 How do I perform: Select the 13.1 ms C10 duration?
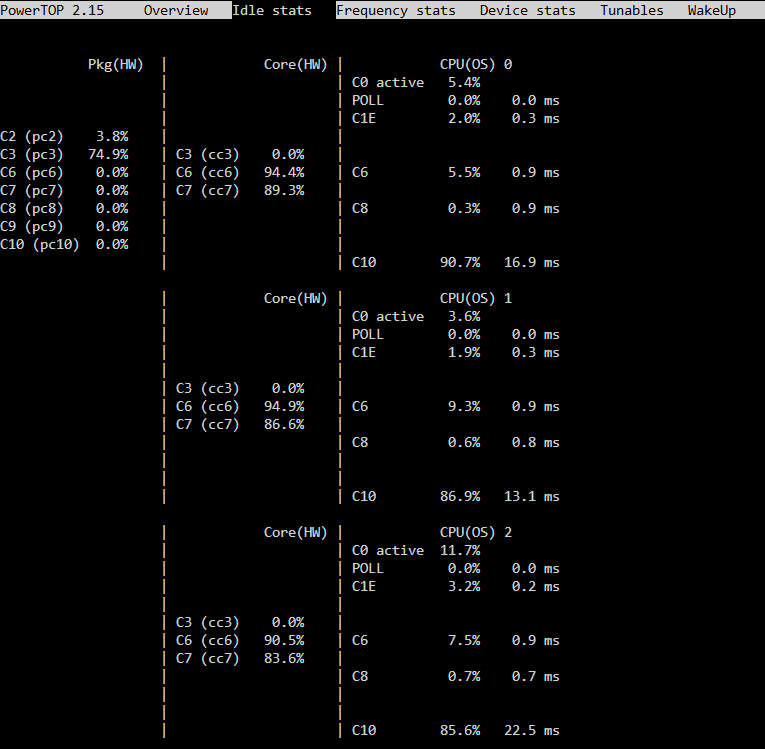point(532,496)
